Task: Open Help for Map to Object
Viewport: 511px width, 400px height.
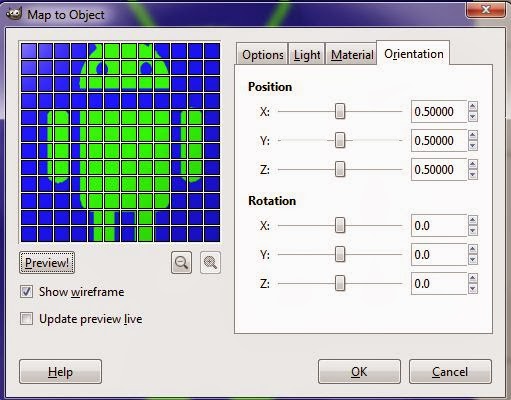Action: coord(60,371)
